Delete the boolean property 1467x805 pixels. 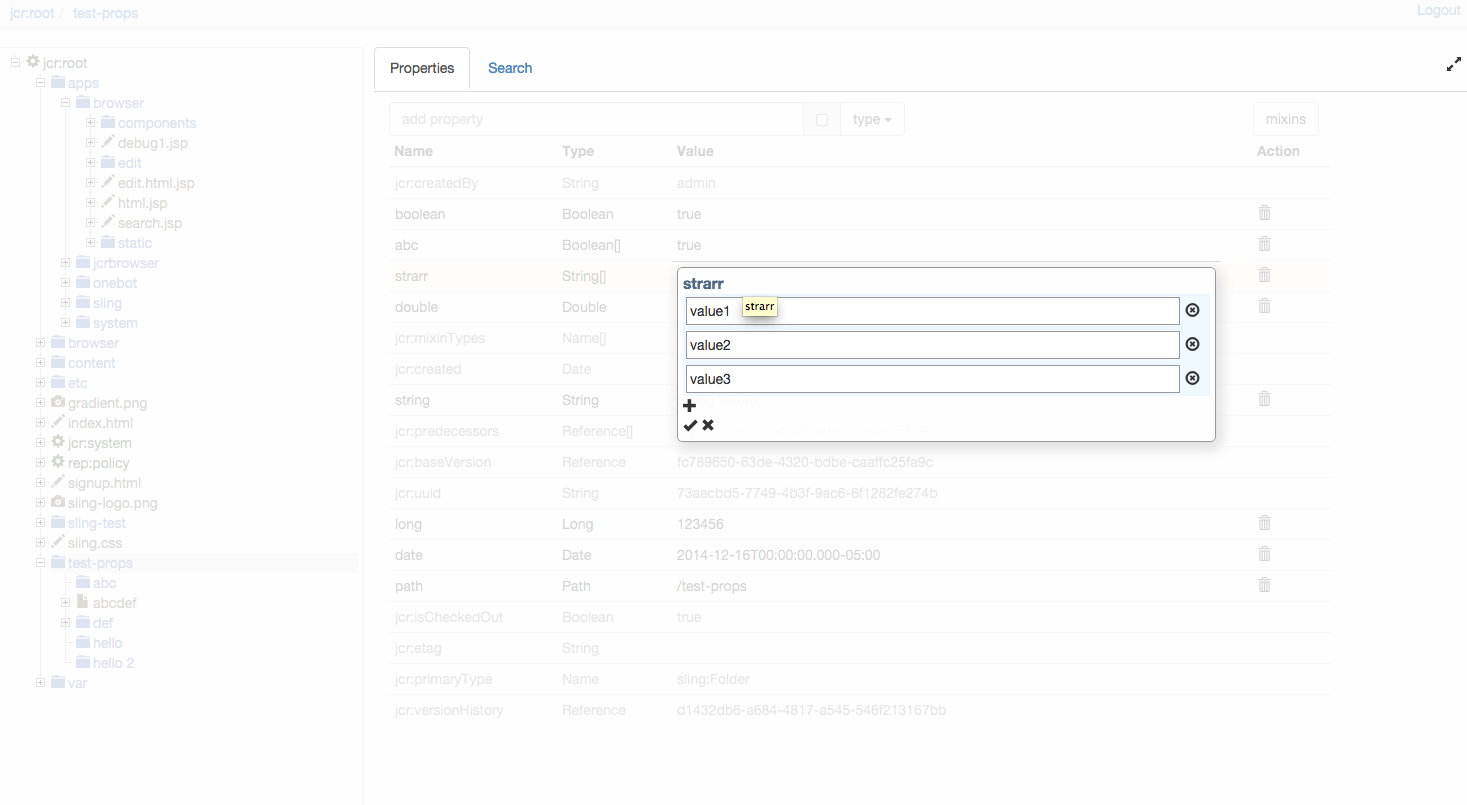[1264, 212]
